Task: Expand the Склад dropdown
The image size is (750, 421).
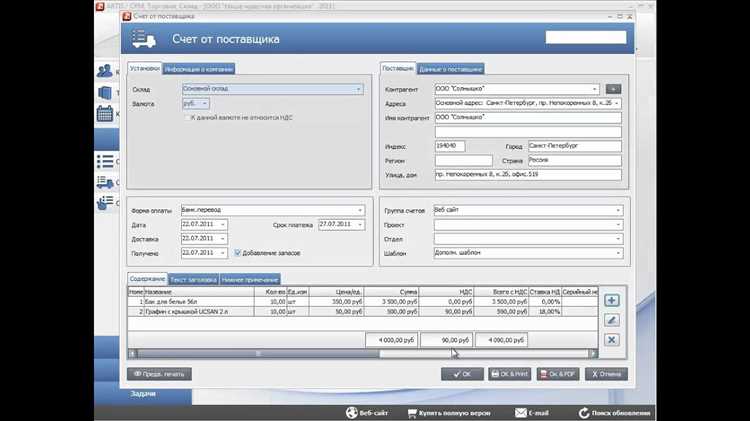Action: (x=360, y=89)
